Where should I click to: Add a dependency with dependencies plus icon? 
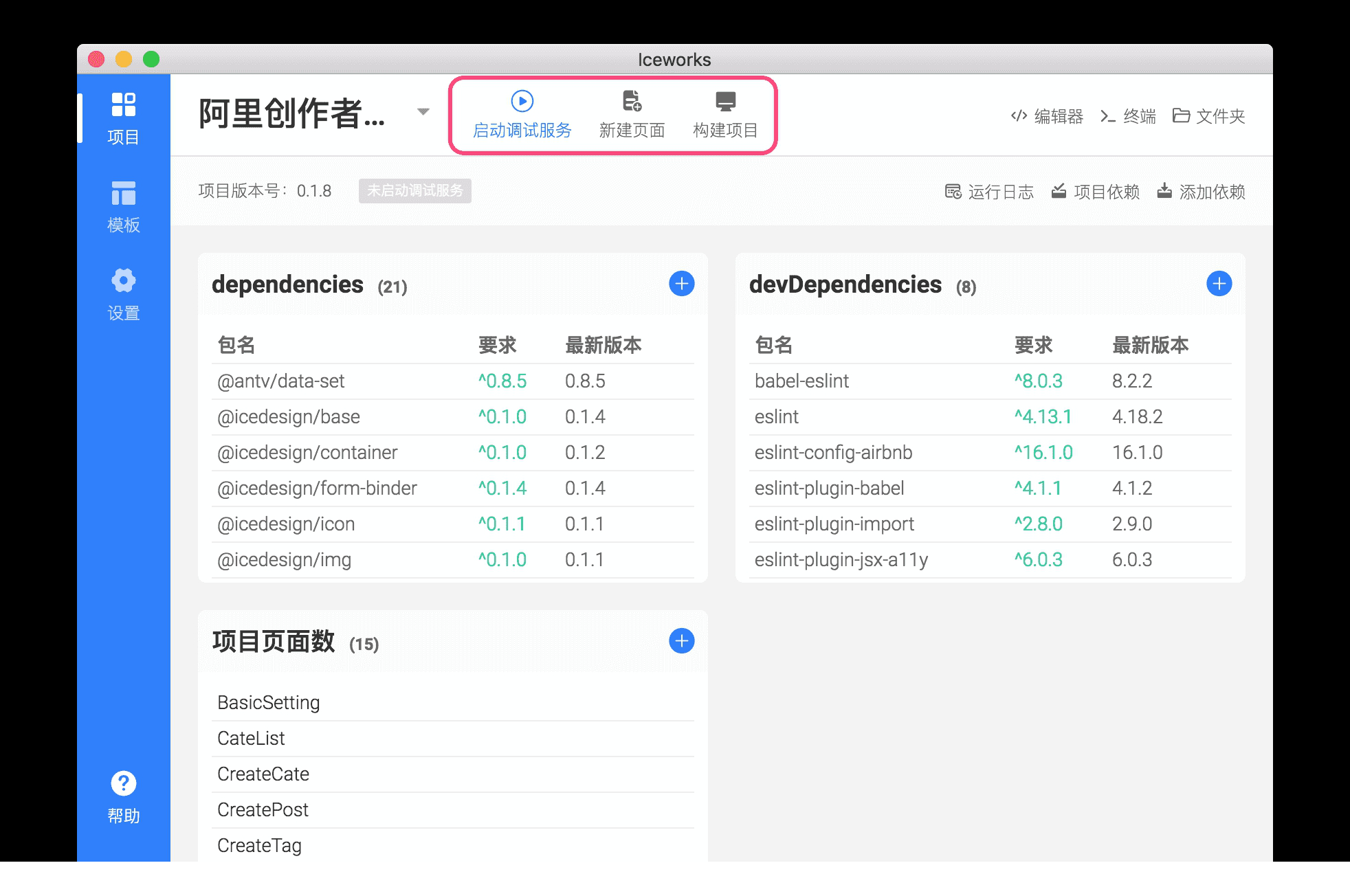coord(682,284)
